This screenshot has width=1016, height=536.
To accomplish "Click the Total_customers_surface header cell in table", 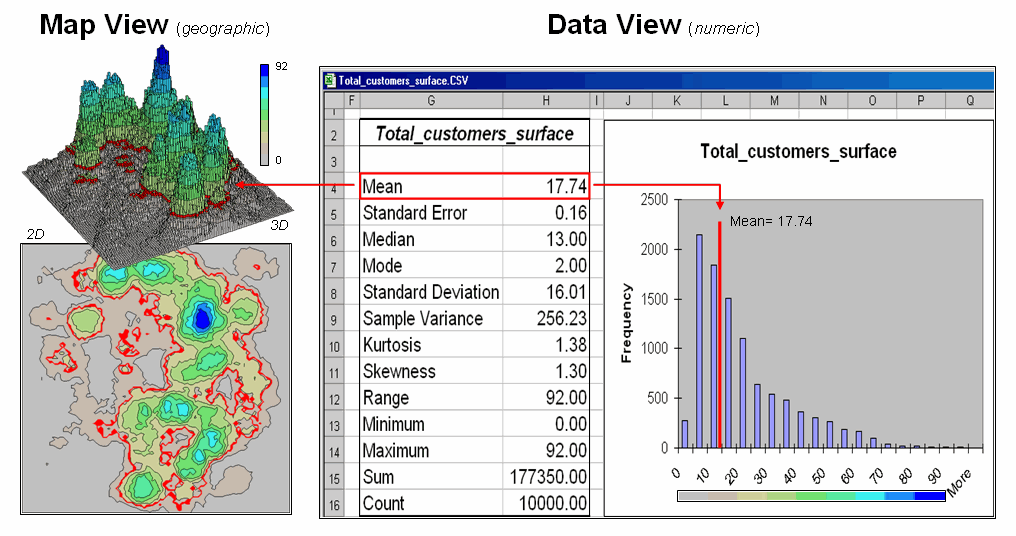I will pos(474,134).
